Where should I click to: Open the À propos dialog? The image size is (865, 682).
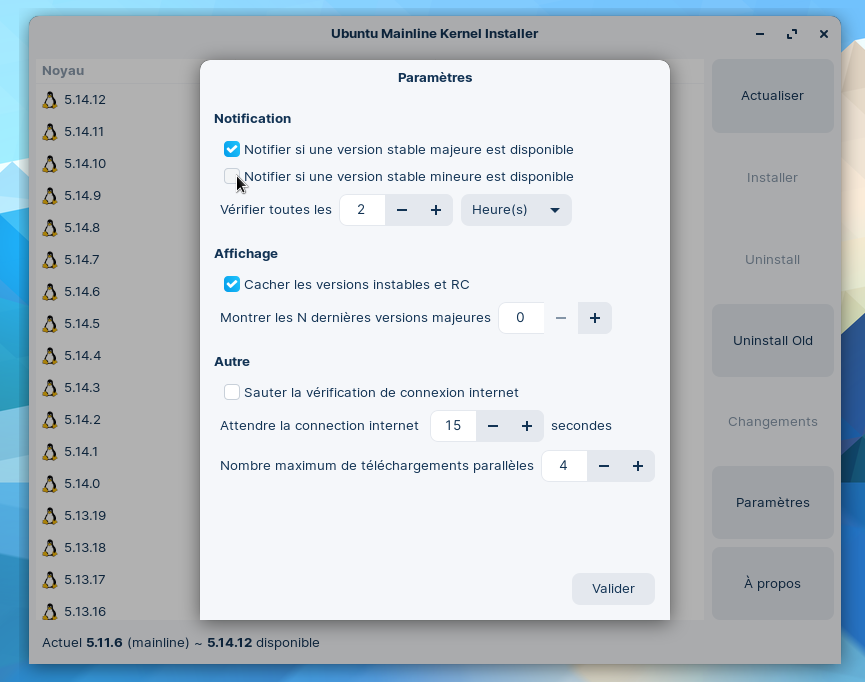[x=772, y=584]
